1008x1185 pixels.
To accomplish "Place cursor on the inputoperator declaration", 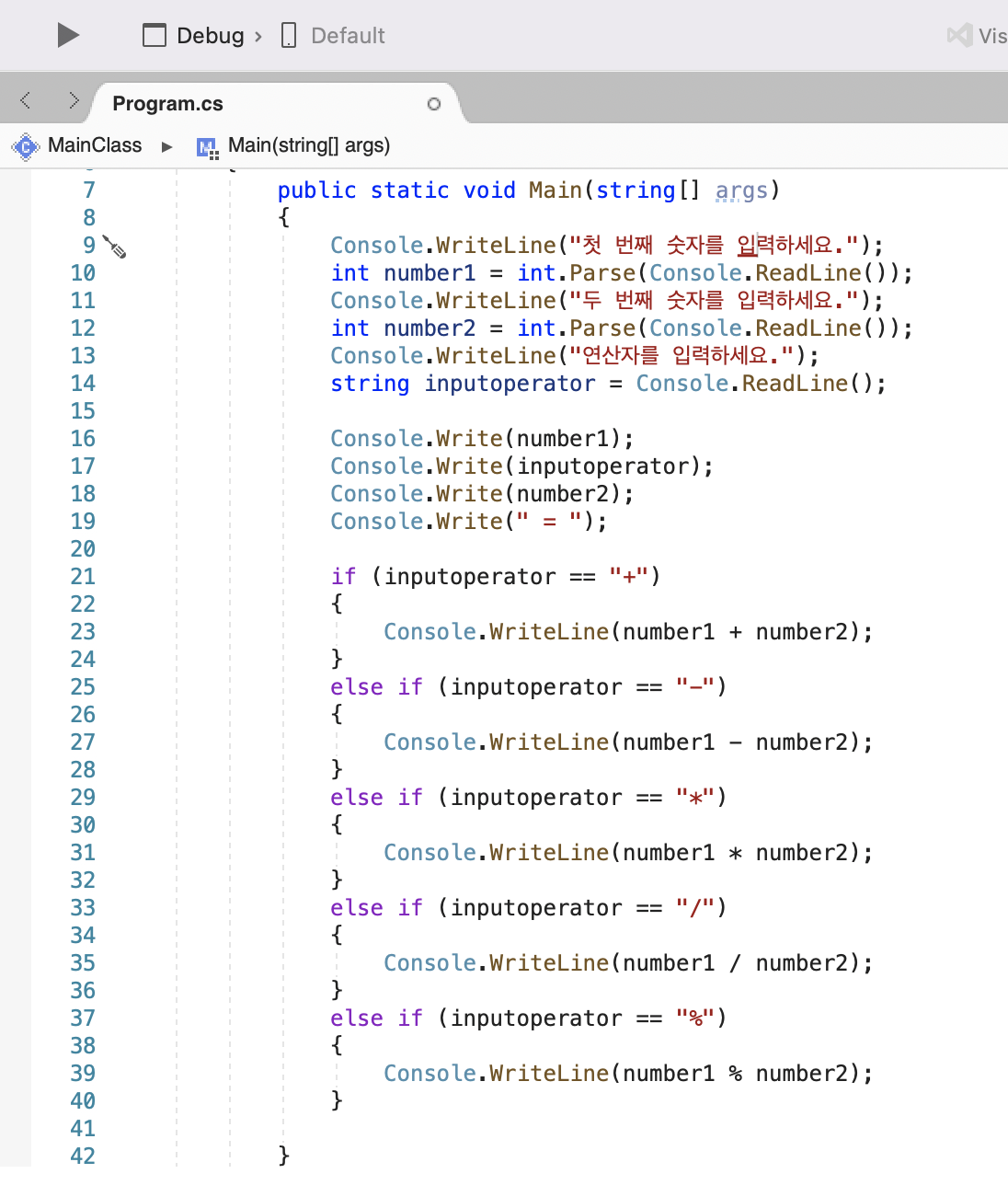I will coord(510,384).
